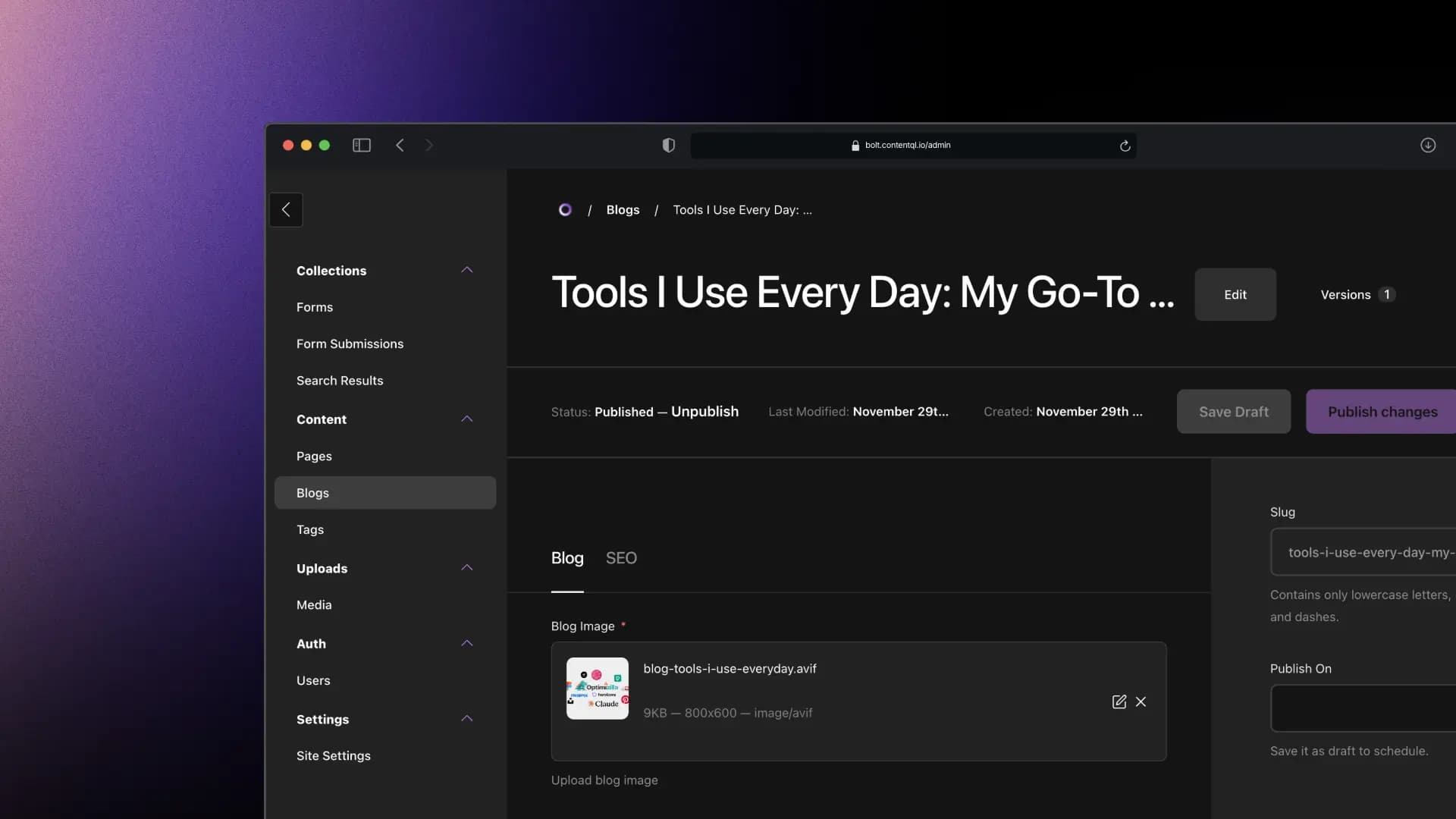This screenshot has height=819, width=1456.
Task: Collapse the Collections section
Action: coord(467,270)
